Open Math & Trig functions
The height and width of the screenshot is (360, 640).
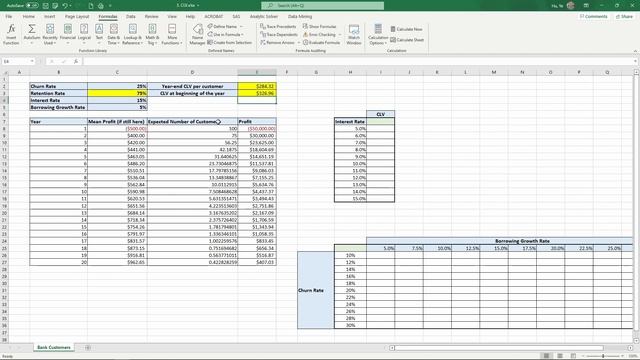(152, 34)
